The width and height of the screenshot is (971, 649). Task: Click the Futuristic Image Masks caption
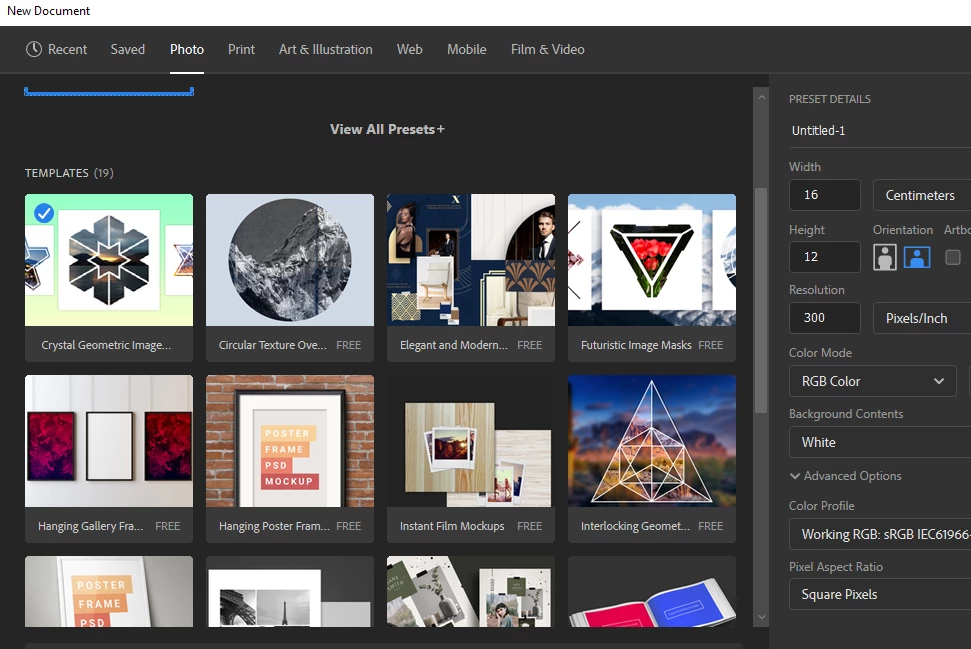tap(636, 345)
